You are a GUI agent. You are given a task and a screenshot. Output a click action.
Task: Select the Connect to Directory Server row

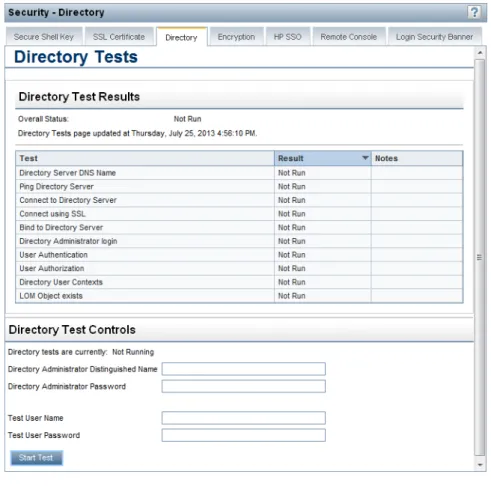[x=239, y=200]
